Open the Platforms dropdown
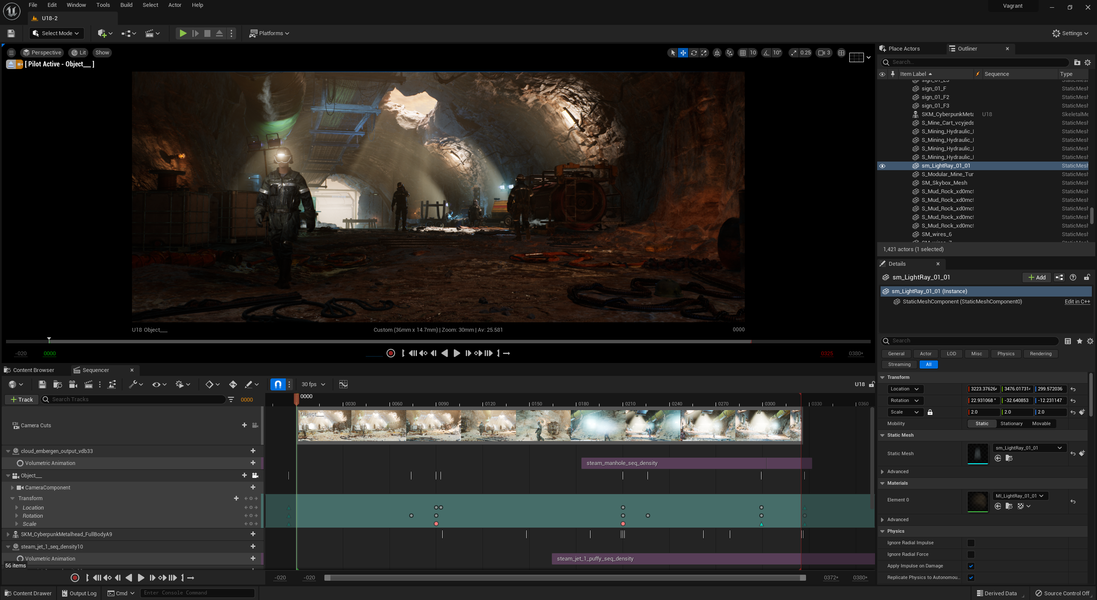Viewport: 1097px width, 600px height. (x=270, y=33)
